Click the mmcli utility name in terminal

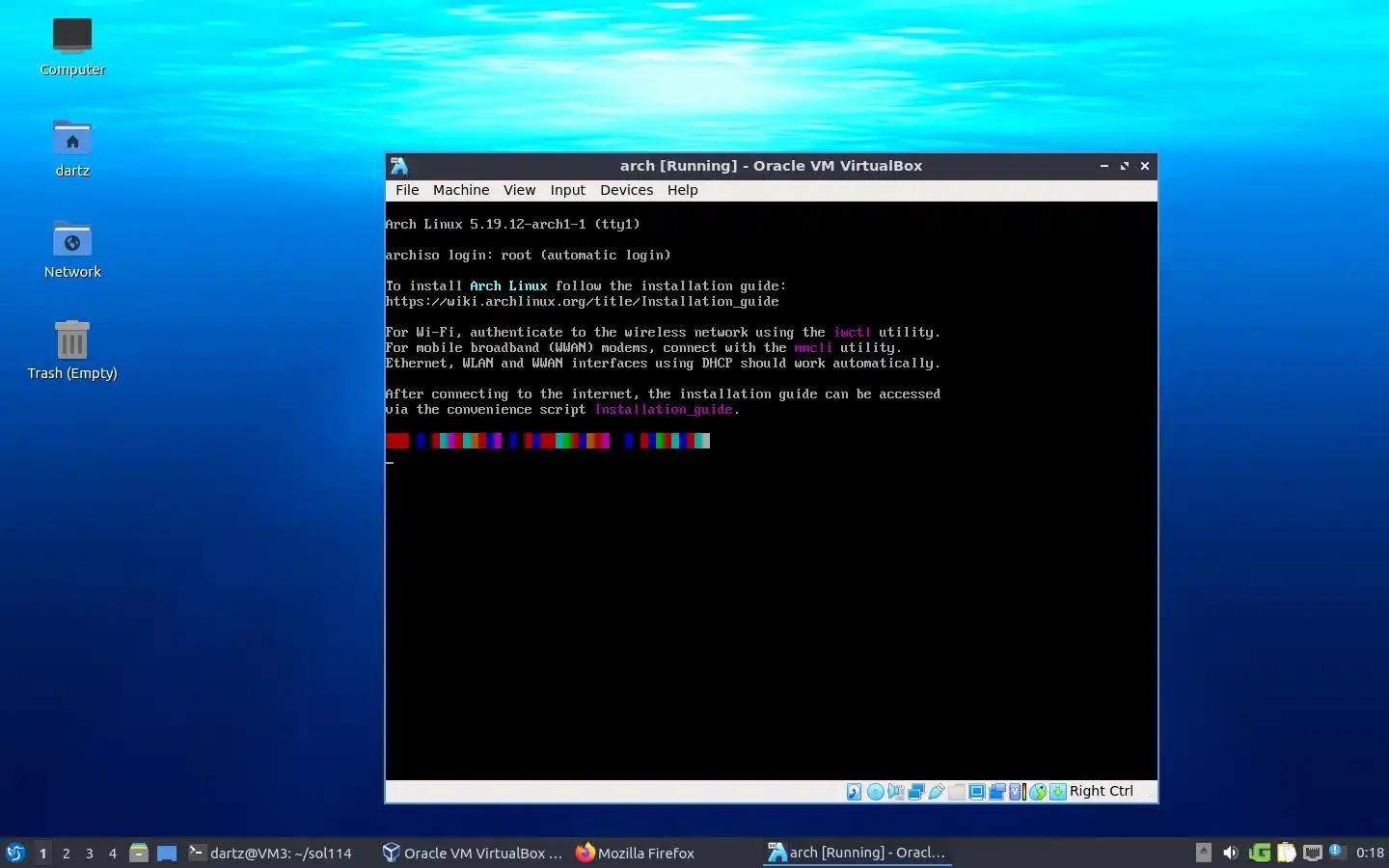coord(813,347)
